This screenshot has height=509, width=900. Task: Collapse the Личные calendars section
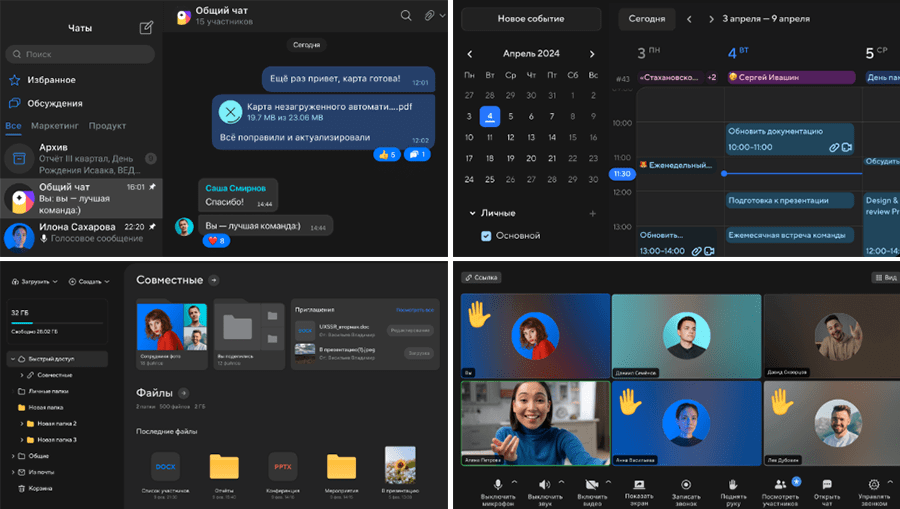pos(472,213)
